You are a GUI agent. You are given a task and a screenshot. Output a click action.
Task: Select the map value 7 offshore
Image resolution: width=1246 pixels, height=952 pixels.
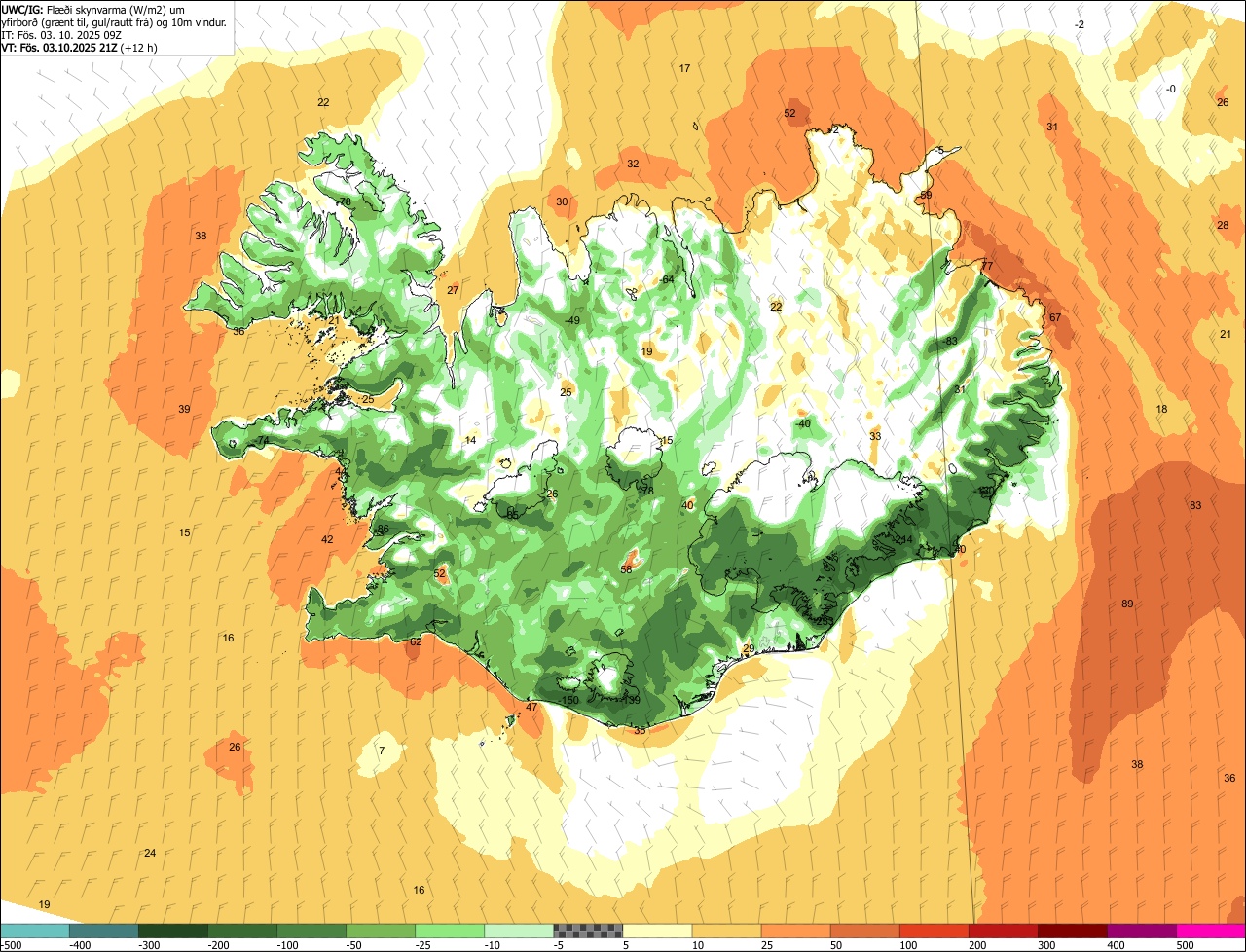coord(382,751)
